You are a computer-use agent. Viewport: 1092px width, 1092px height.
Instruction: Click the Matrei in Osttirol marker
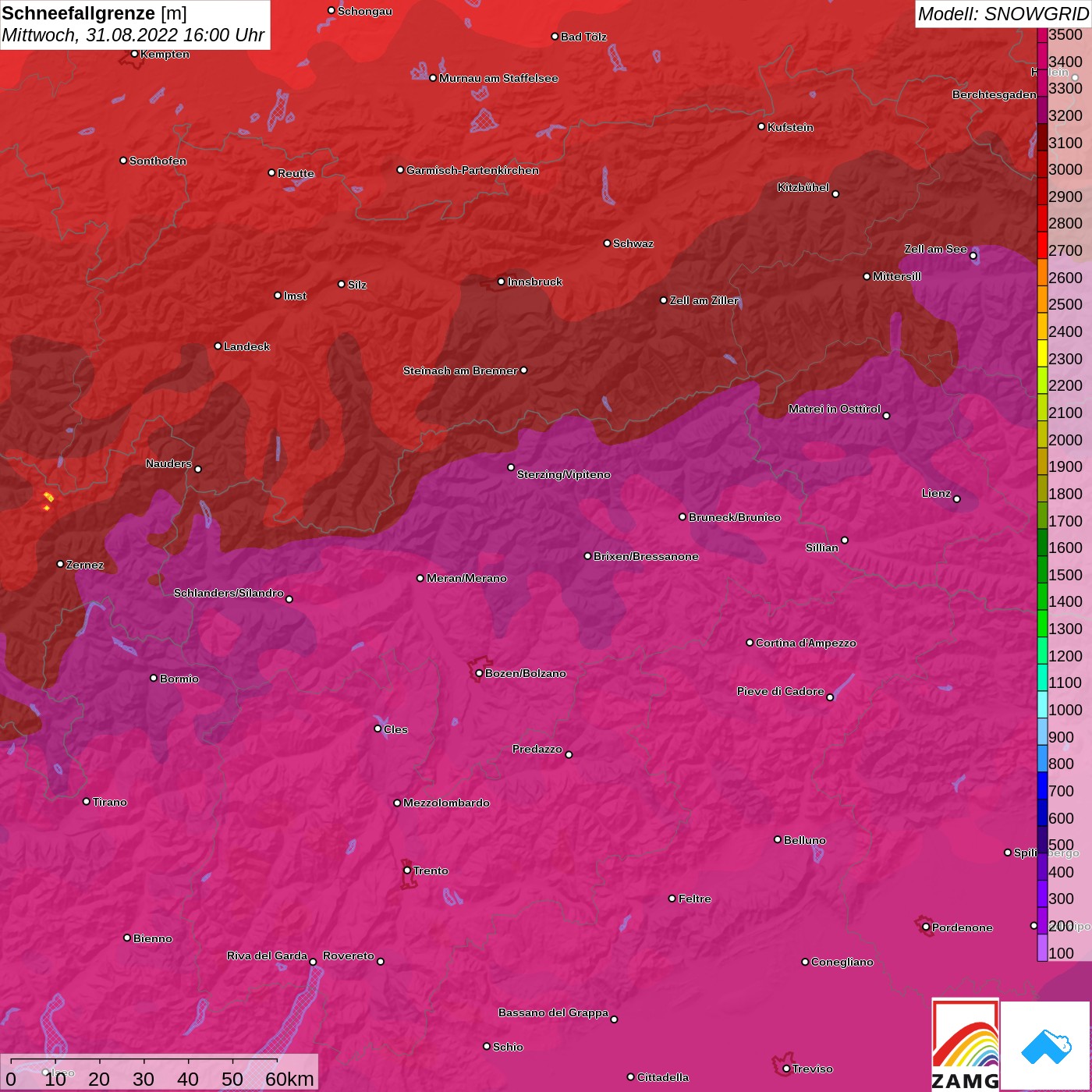[886, 416]
